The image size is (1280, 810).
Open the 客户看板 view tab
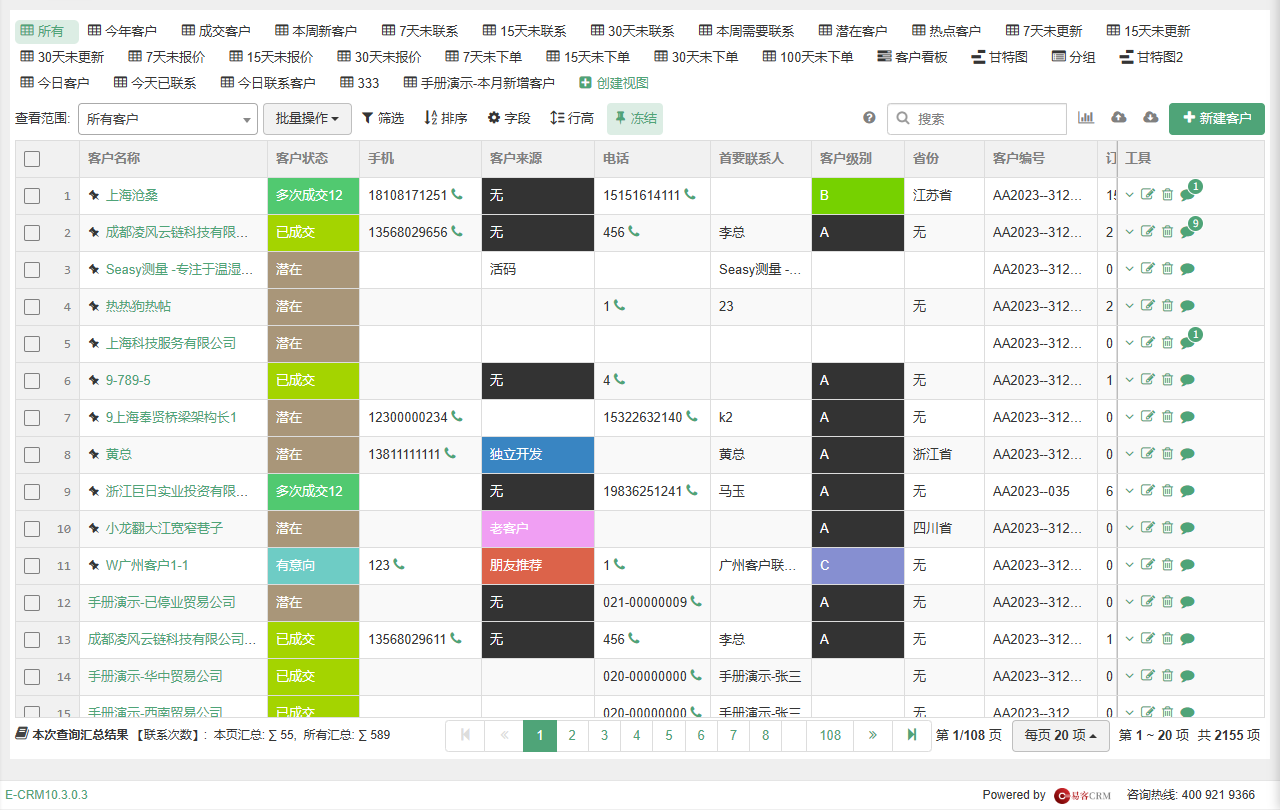click(x=912, y=57)
